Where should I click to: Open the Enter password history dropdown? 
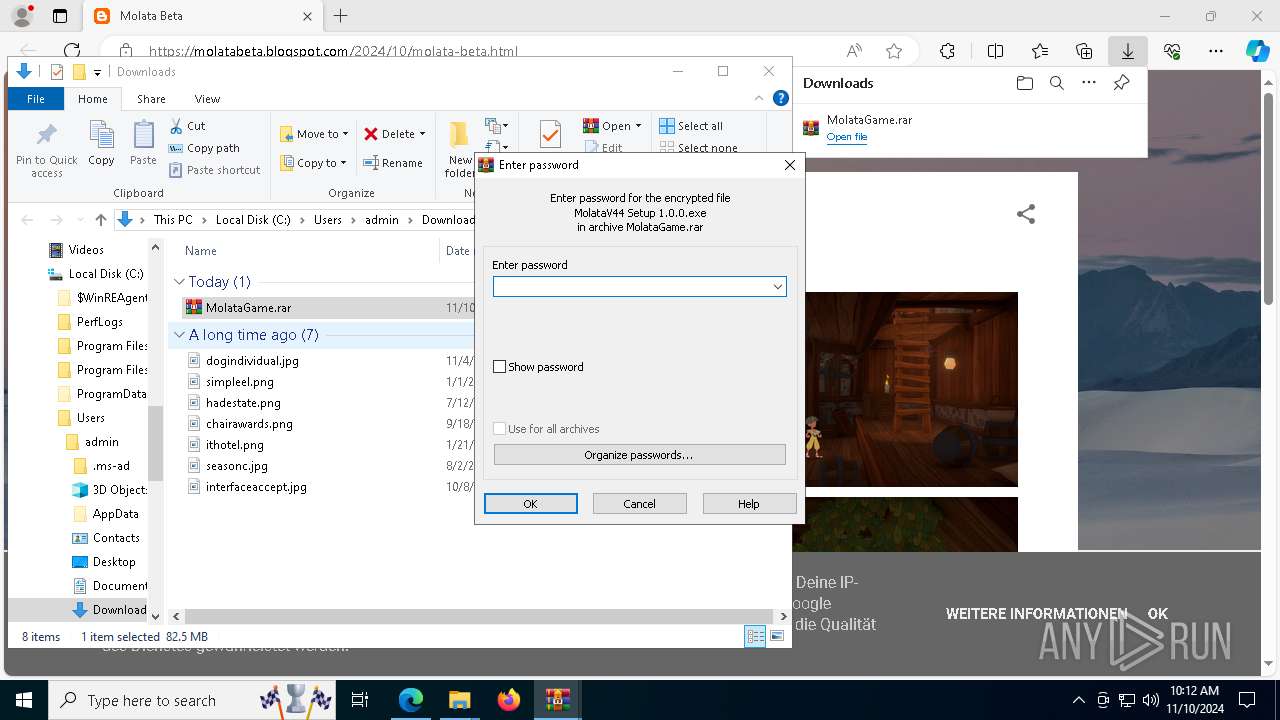[x=777, y=287]
